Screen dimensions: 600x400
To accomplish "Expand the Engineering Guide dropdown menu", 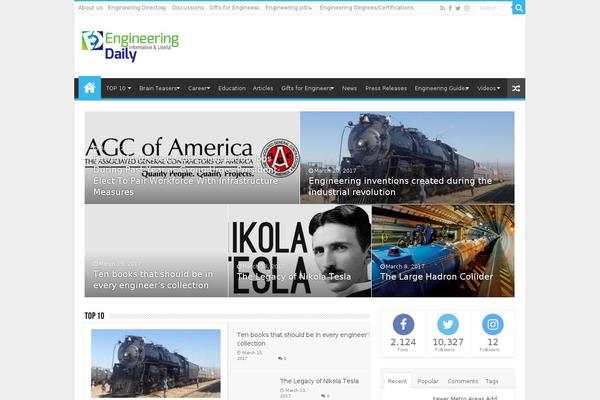I will click(x=442, y=88).
